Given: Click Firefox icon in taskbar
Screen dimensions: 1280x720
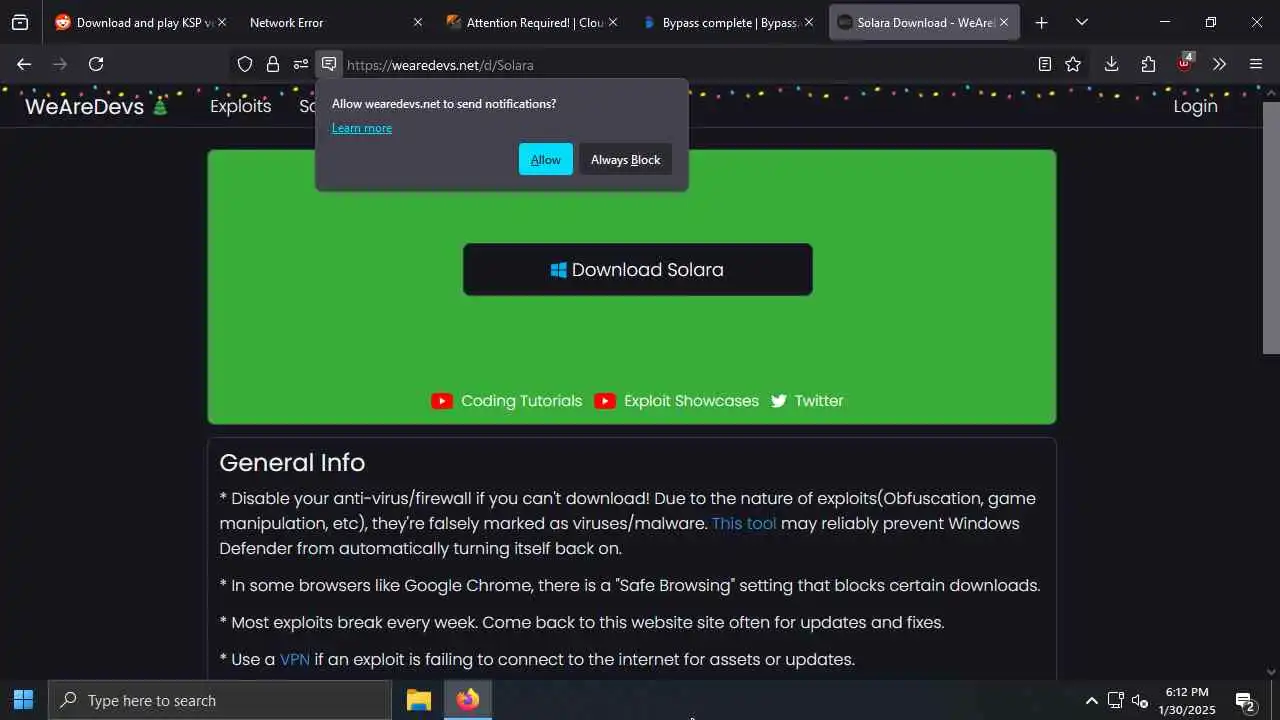Looking at the screenshot, I should point(467,700).
